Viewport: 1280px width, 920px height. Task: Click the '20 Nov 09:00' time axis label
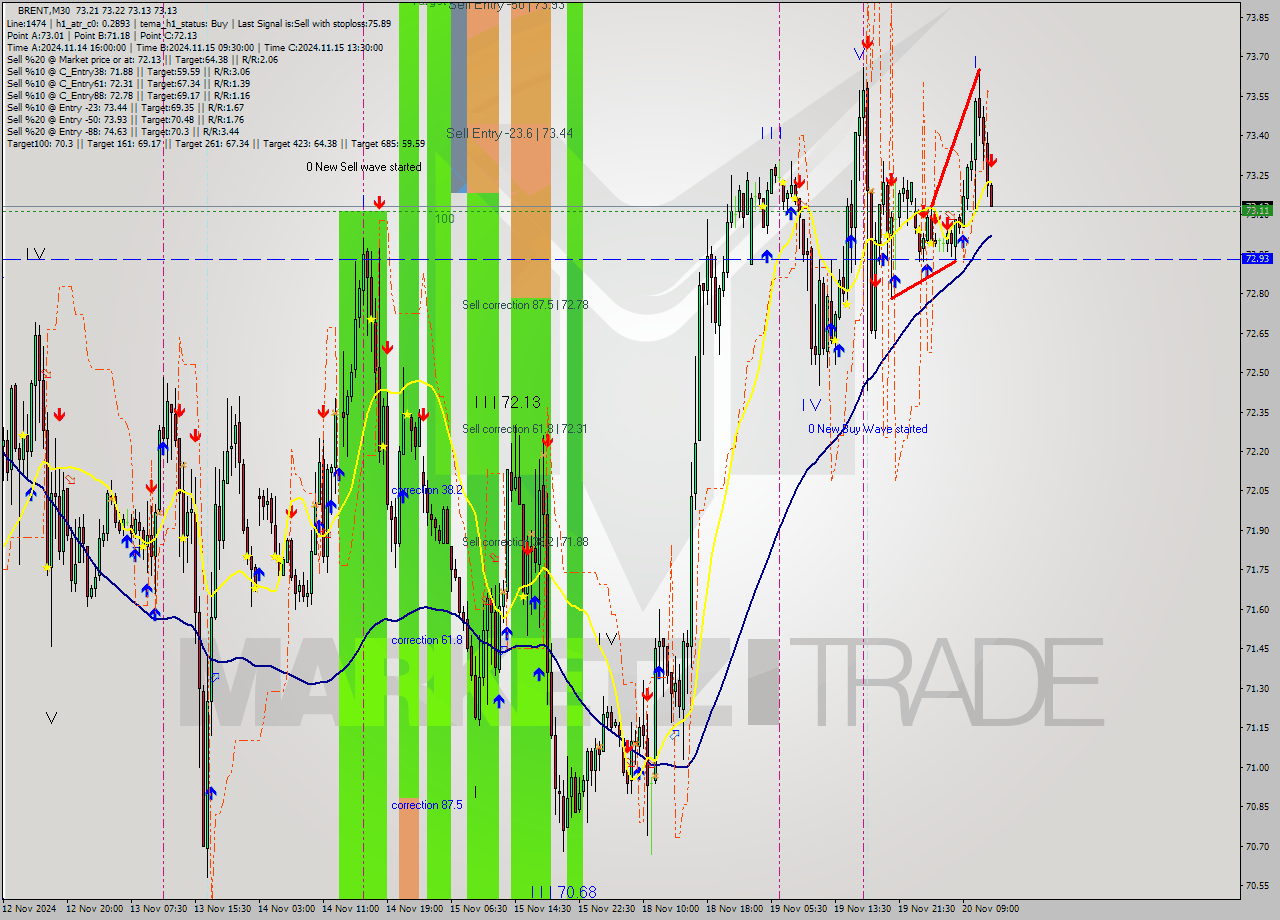[990, 909]
